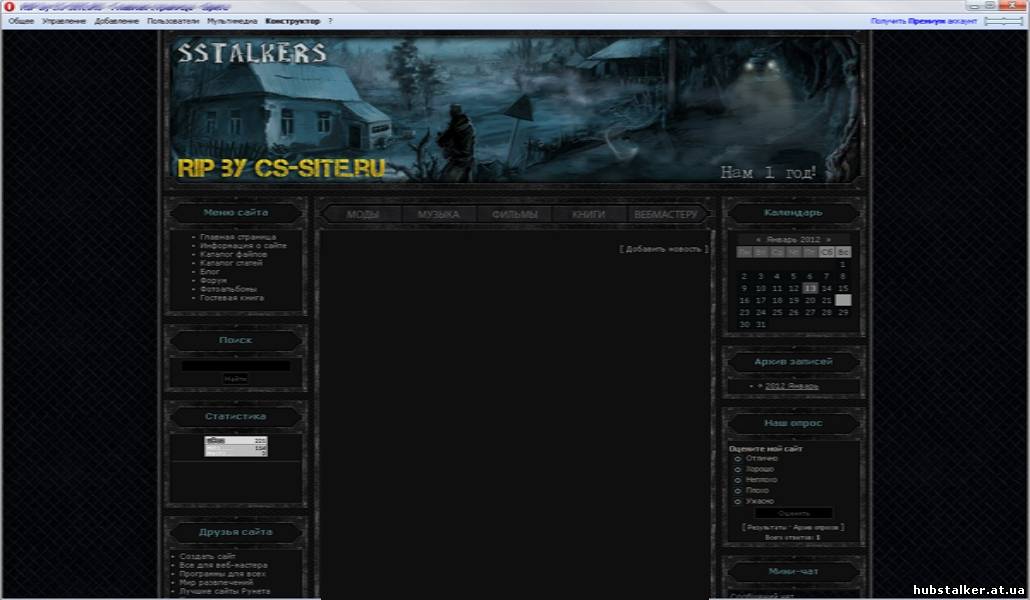
Task: Open the Добавление admin menu
Action: pos(116,21)
